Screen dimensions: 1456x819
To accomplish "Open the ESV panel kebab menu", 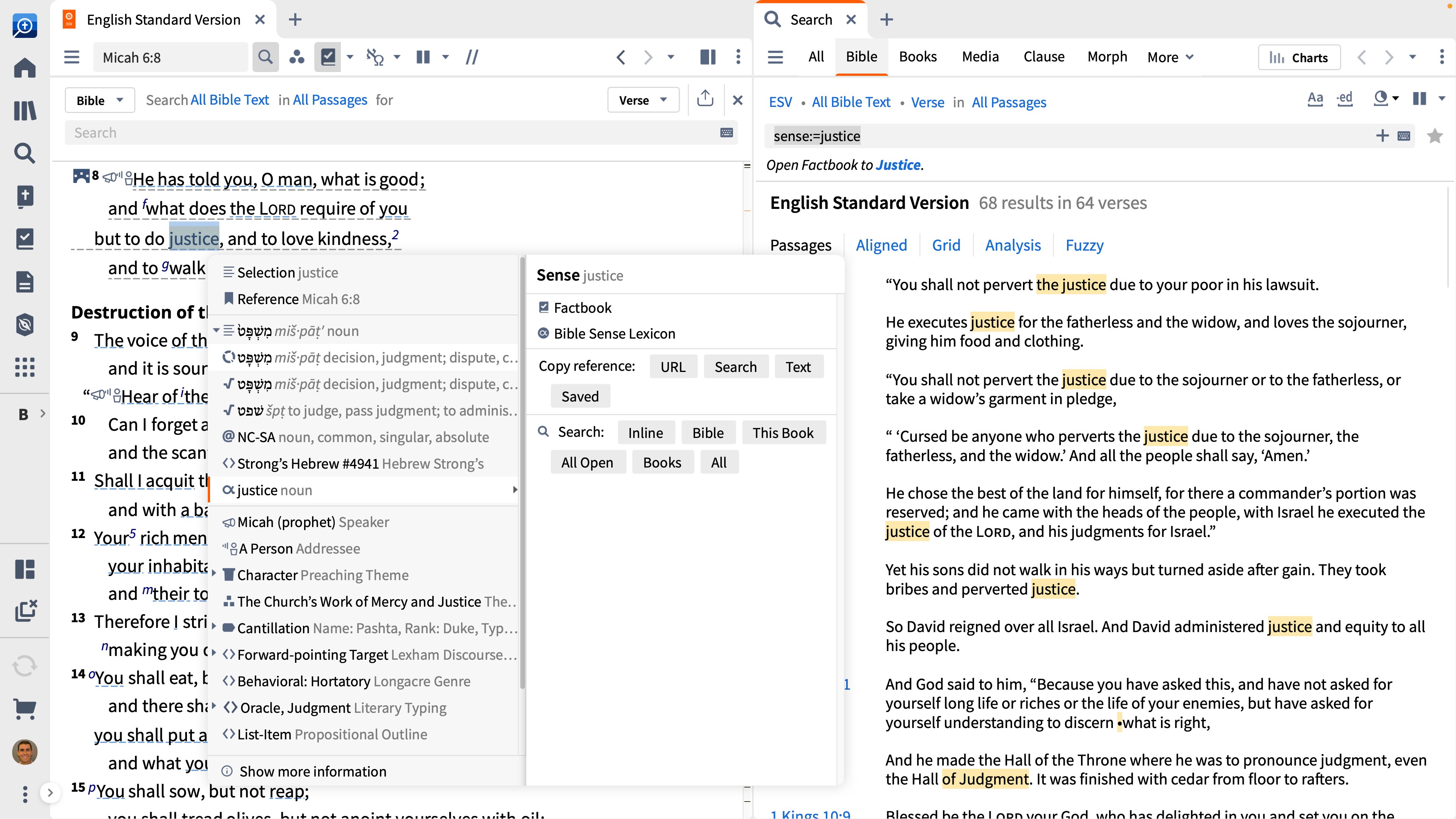I will coord(738,56).
